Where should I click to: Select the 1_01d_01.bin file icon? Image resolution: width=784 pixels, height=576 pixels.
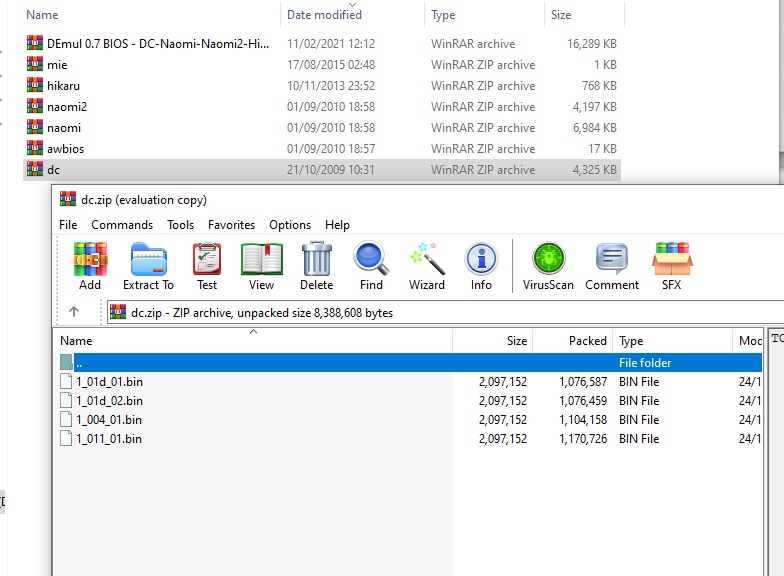click(66, 382)
